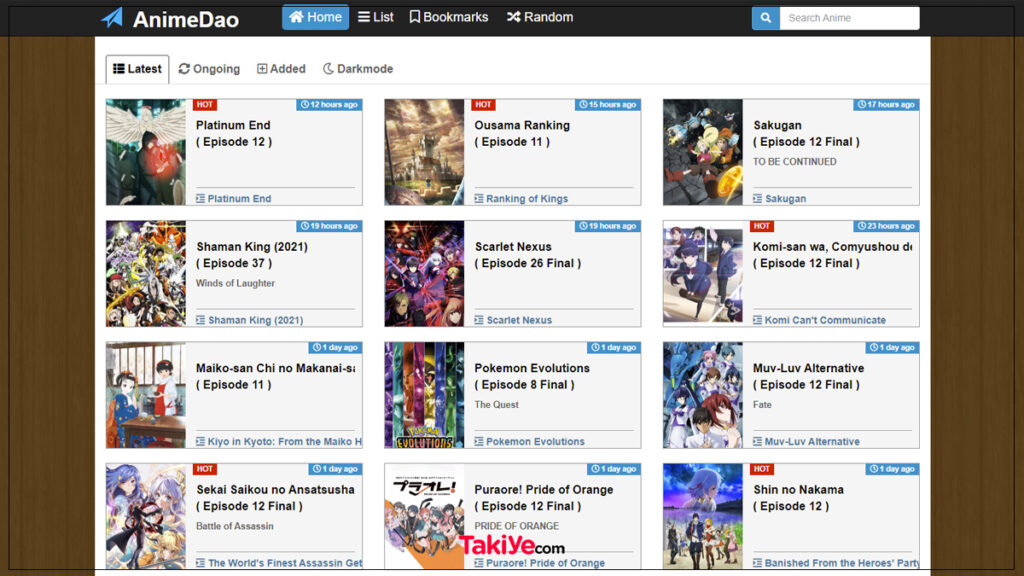Open Shin no Nakama Episode 12 title
1024x576 pixels.
click(798, 498)
